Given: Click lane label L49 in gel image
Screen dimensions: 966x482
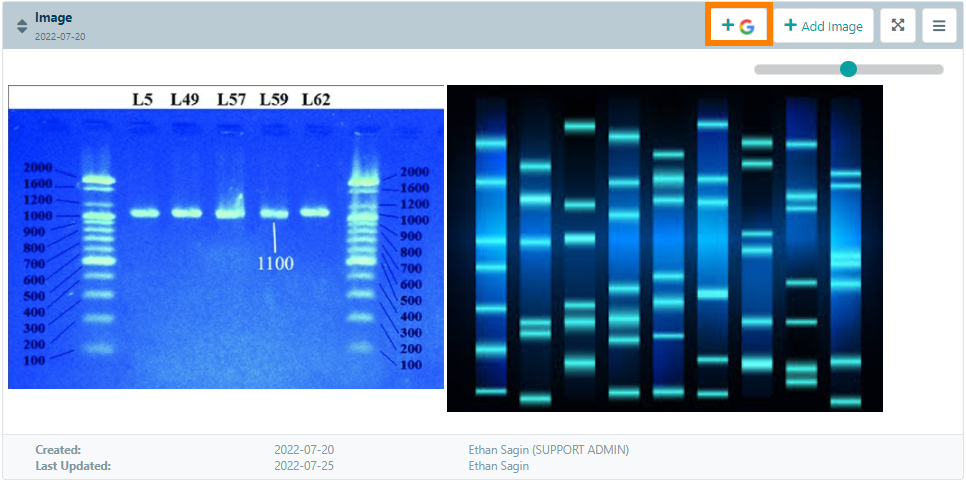Looking at the screenshot, I should [185, 99].
